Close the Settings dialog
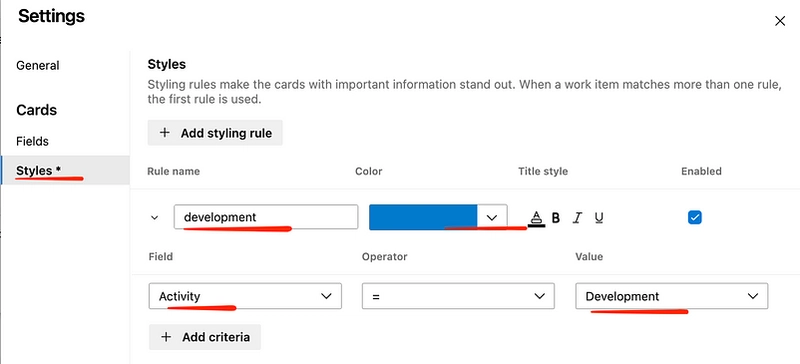This screenshot has width=800, height=364. (780, 21)
